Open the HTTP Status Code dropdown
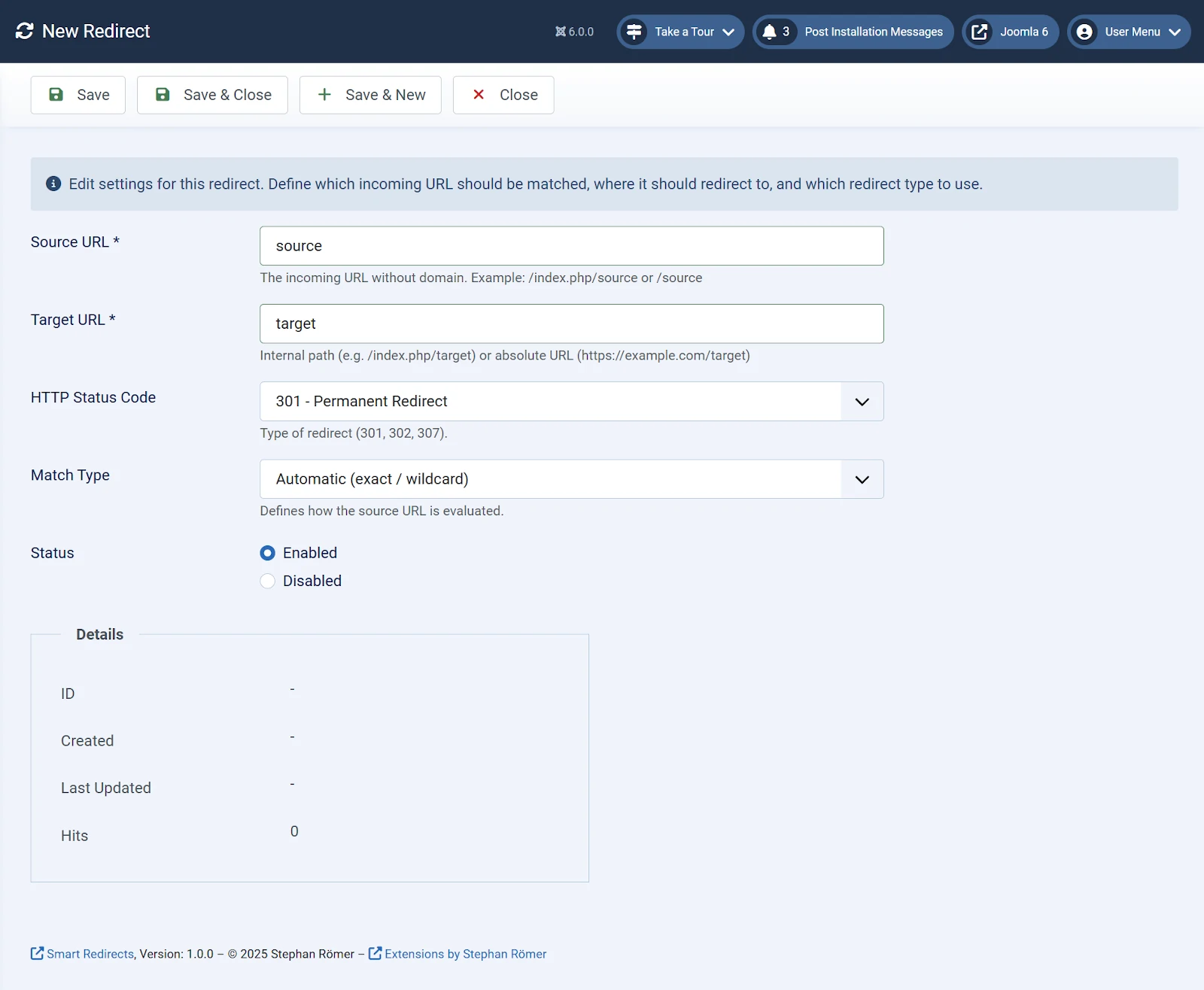The image size is (1204, 990). 860,401
